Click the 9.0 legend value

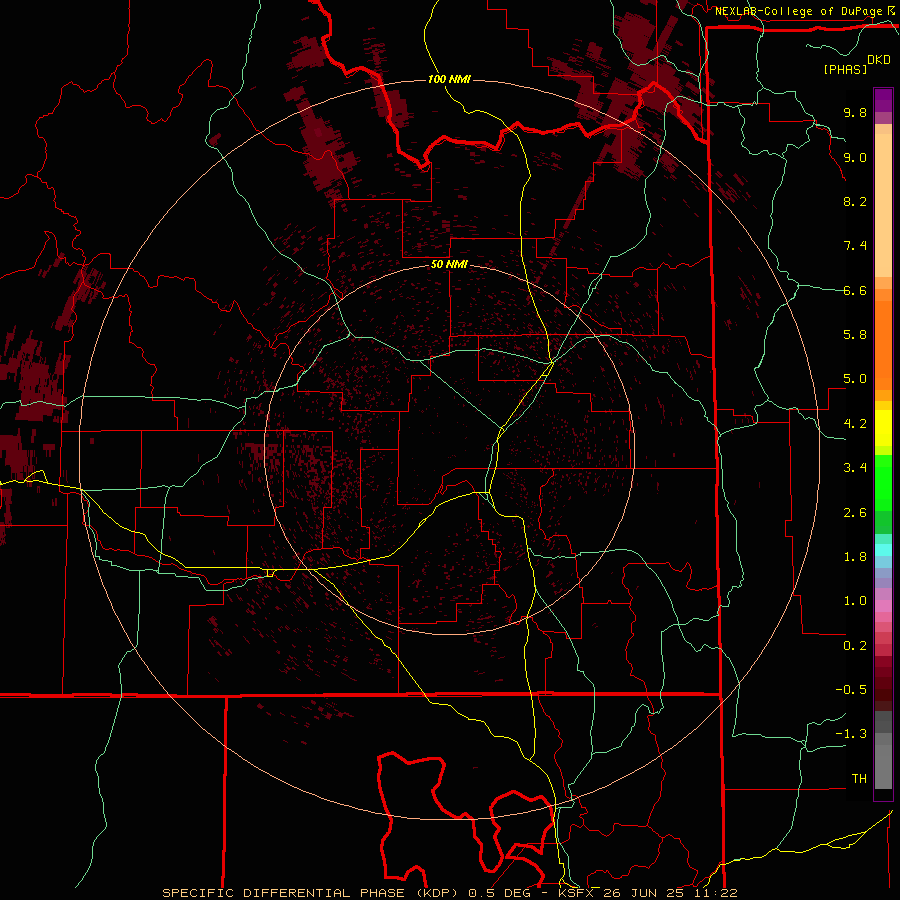855,157
